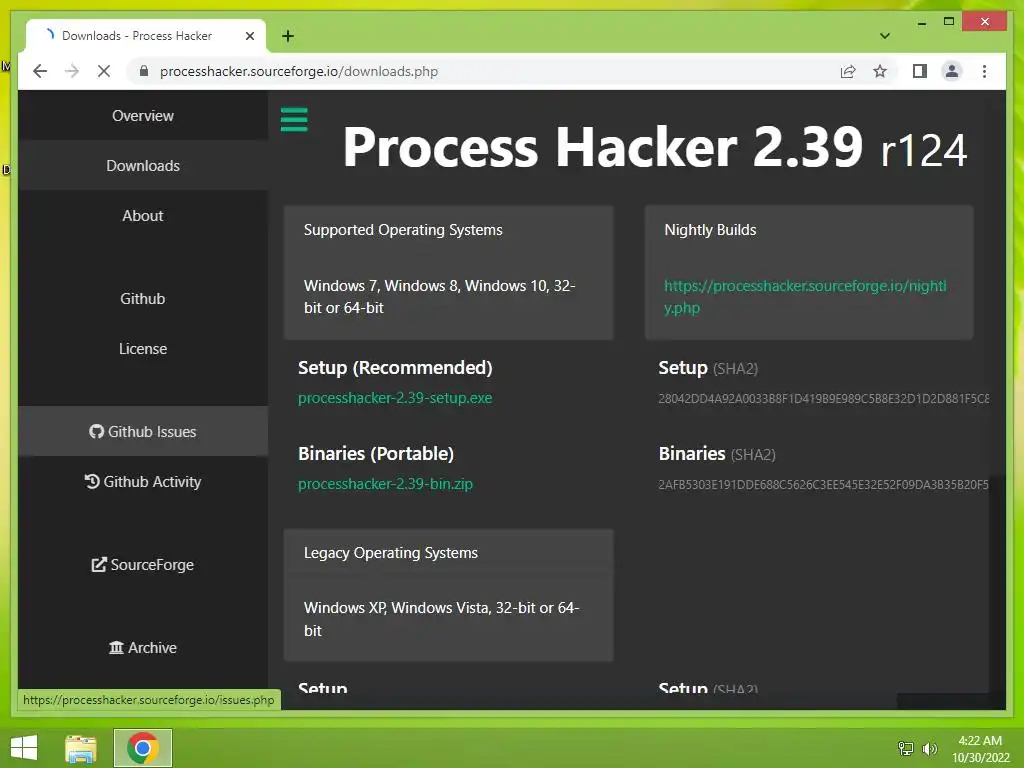Click the Supported Operating Systems card title

tap(403, 230)
